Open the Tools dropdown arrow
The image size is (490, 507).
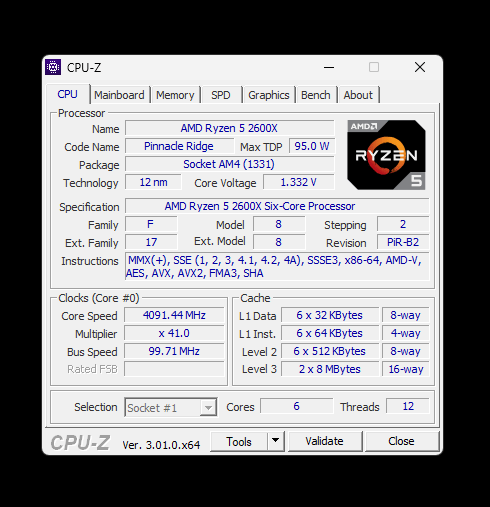(275, 441)
